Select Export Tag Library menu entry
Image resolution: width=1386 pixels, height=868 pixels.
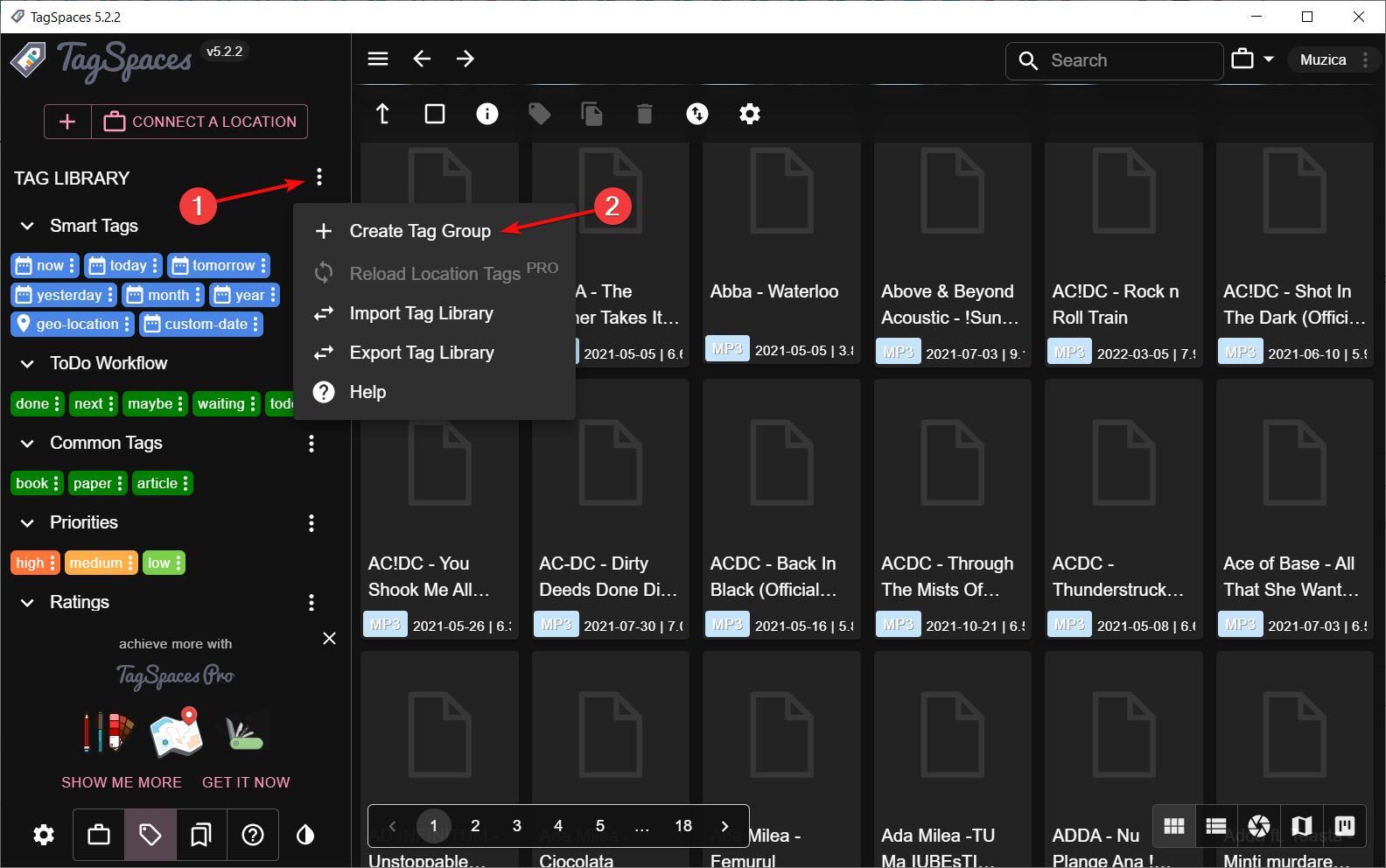click(435, 353)
